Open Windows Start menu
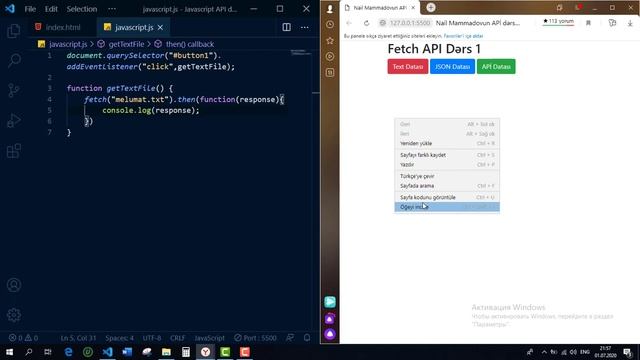Image resolution: width=640 pixels, height=360 pixels. click(x=9, y=352)
